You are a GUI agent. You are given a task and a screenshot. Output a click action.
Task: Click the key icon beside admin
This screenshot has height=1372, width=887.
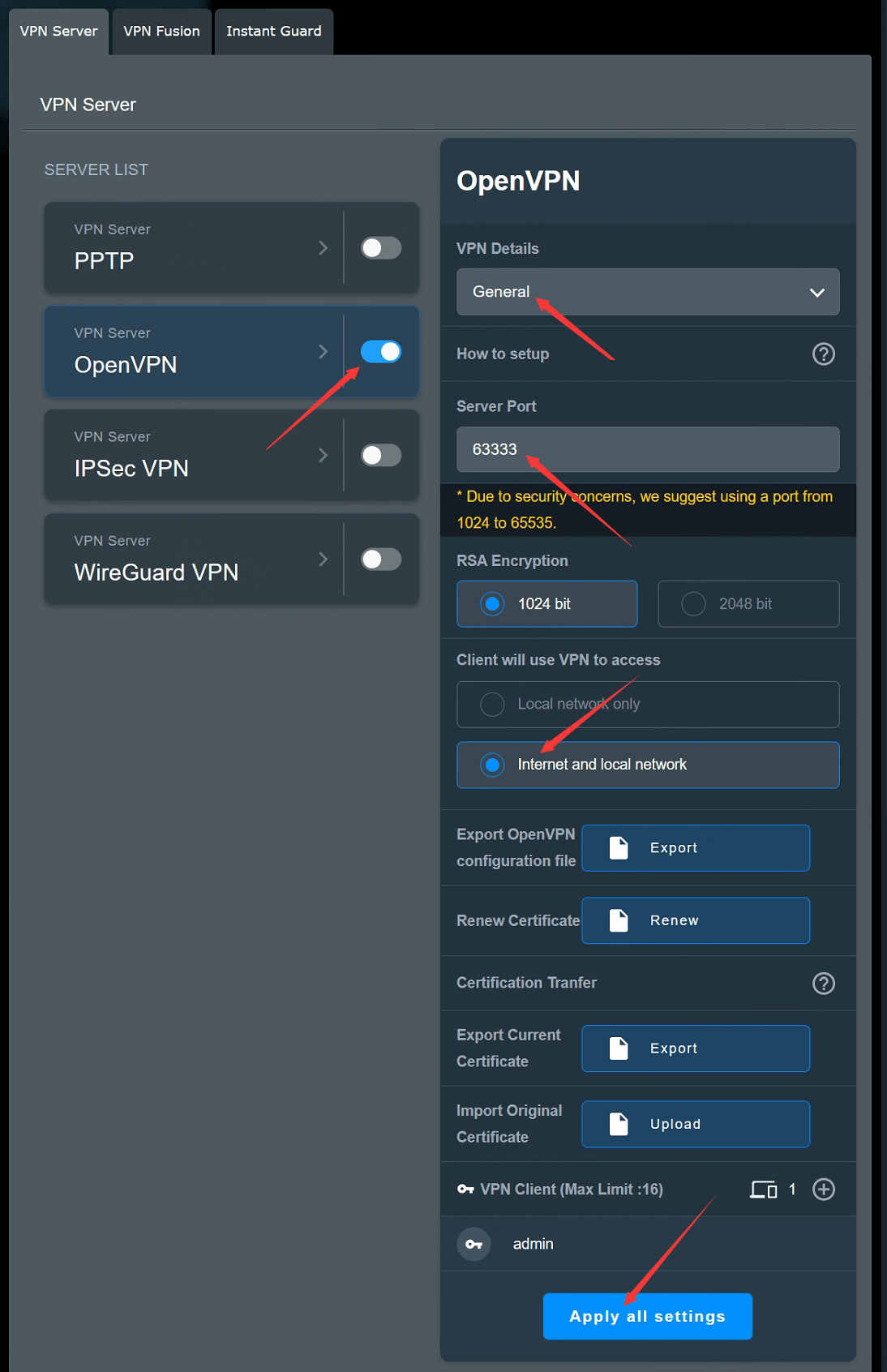tap(474, 1244)
